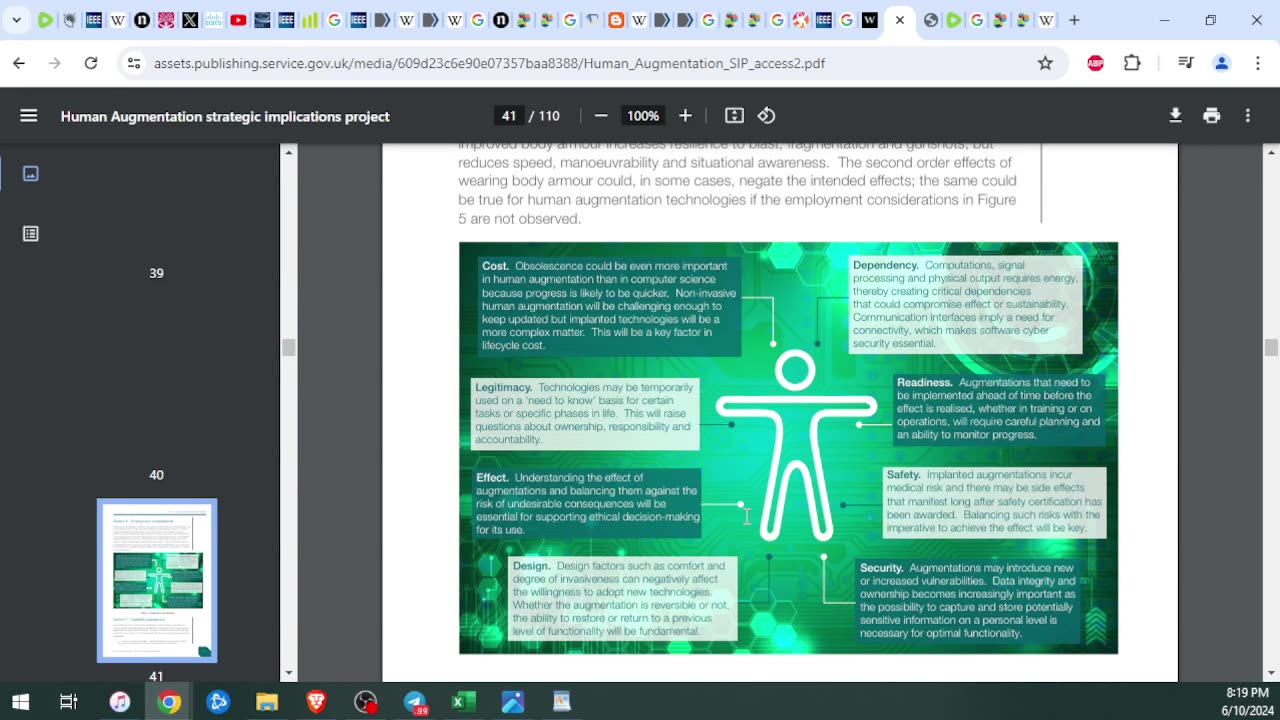Close the active PDF tab
Screen dimensions: 1280x720
899,20
